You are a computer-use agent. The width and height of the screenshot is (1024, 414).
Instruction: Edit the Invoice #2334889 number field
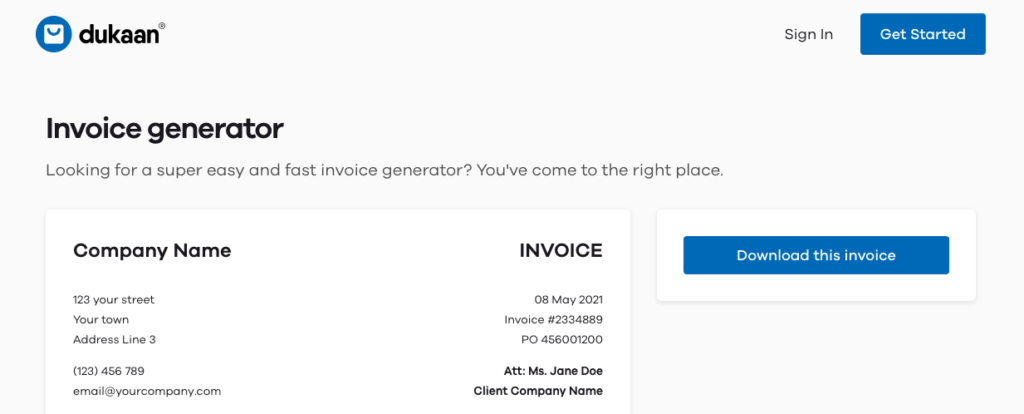(553, 320)
